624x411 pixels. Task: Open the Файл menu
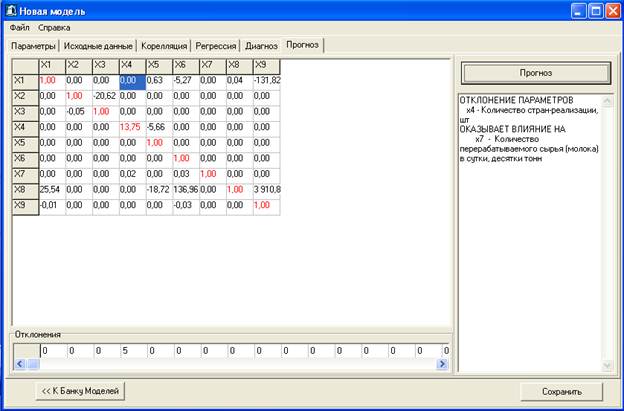tap(20, 28)
